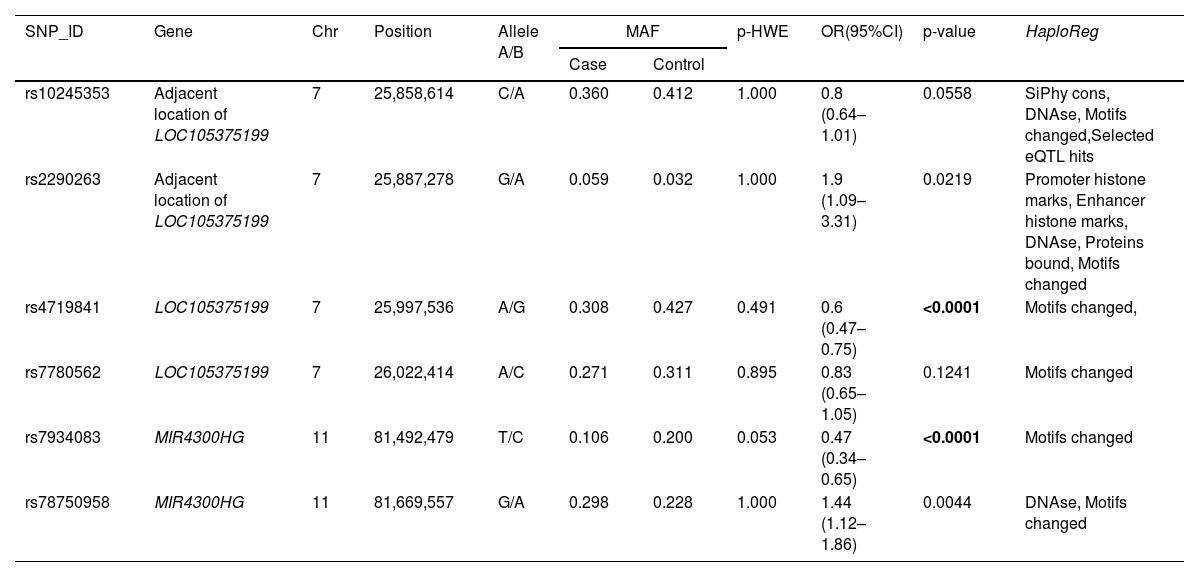Click the Control sub-header
Viewport: 1184px width, 577px height.
click(679, 65)
